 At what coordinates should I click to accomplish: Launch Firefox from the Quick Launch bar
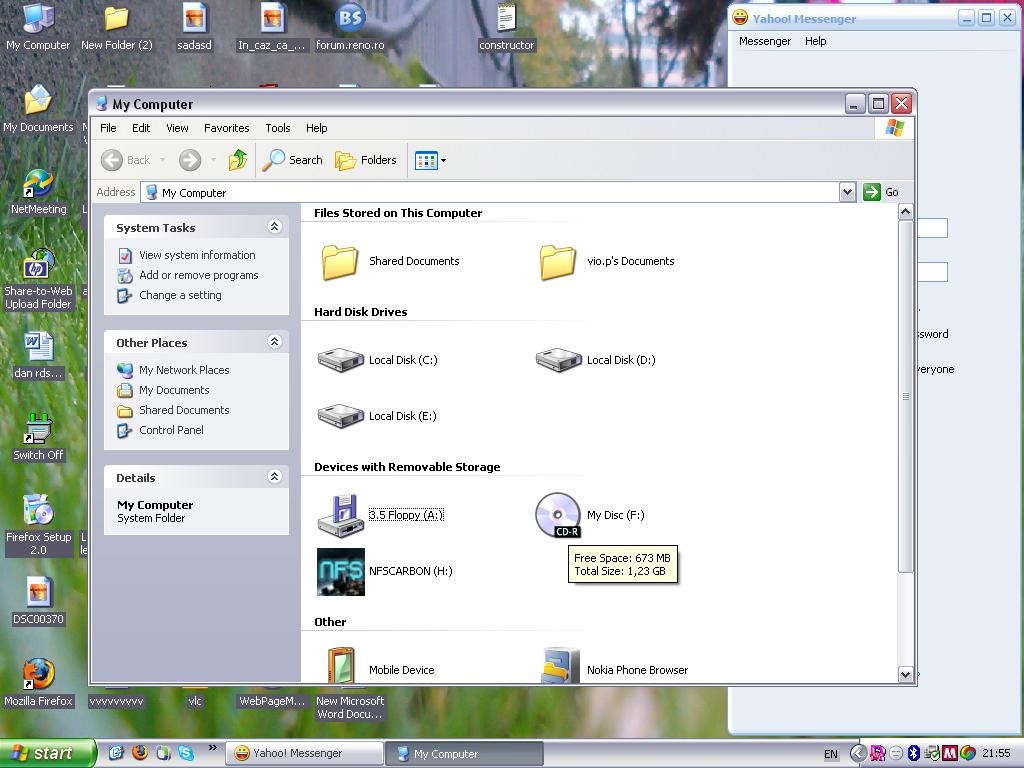(140, 753)
